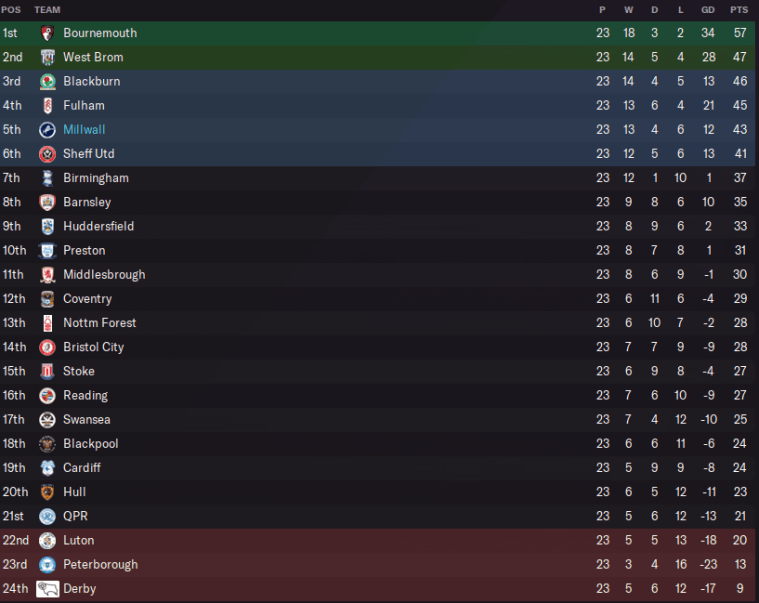Click the TEAM column header

coord(47,10)
